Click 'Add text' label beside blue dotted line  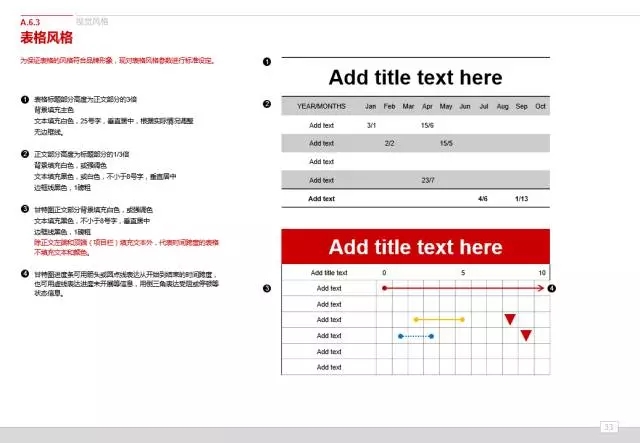click(329, 336)
